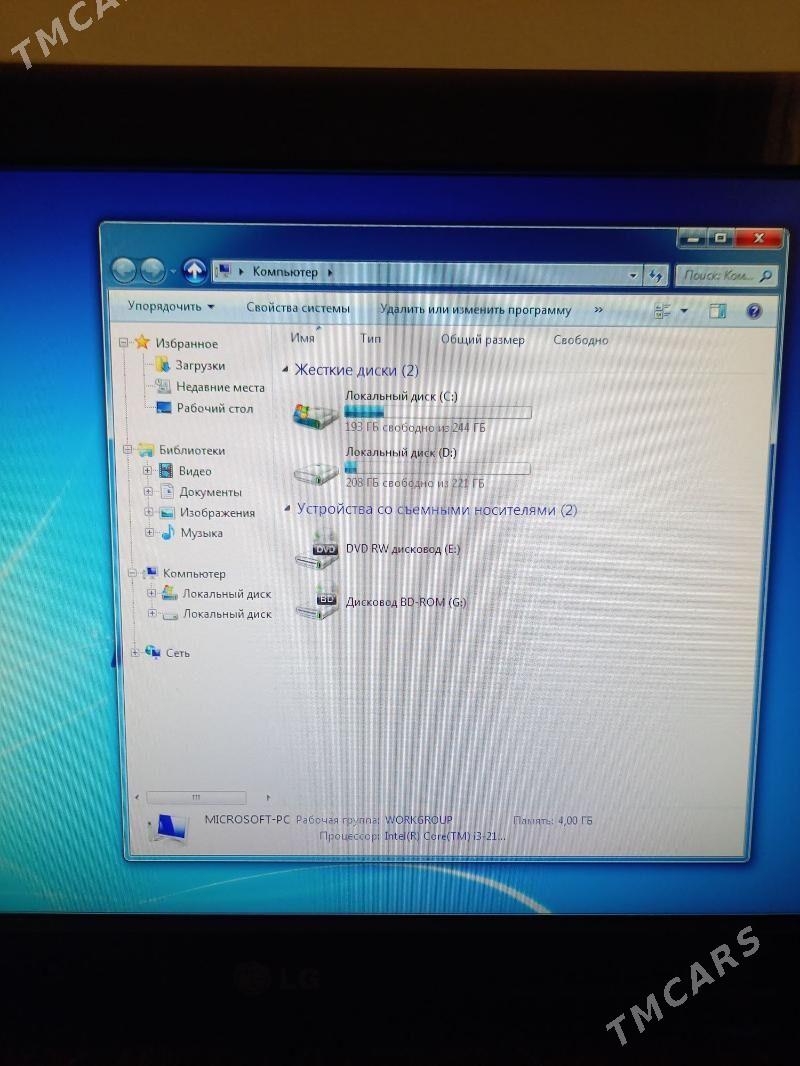Open the change view dropdown arrow
This screenshot has height=1066, width=800.
tap(684, 311)
